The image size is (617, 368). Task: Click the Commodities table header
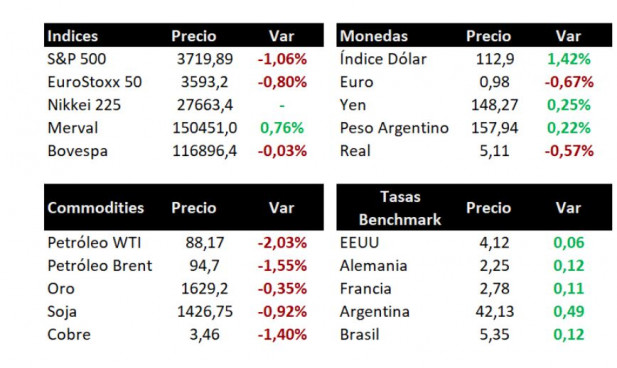point(96,207)
